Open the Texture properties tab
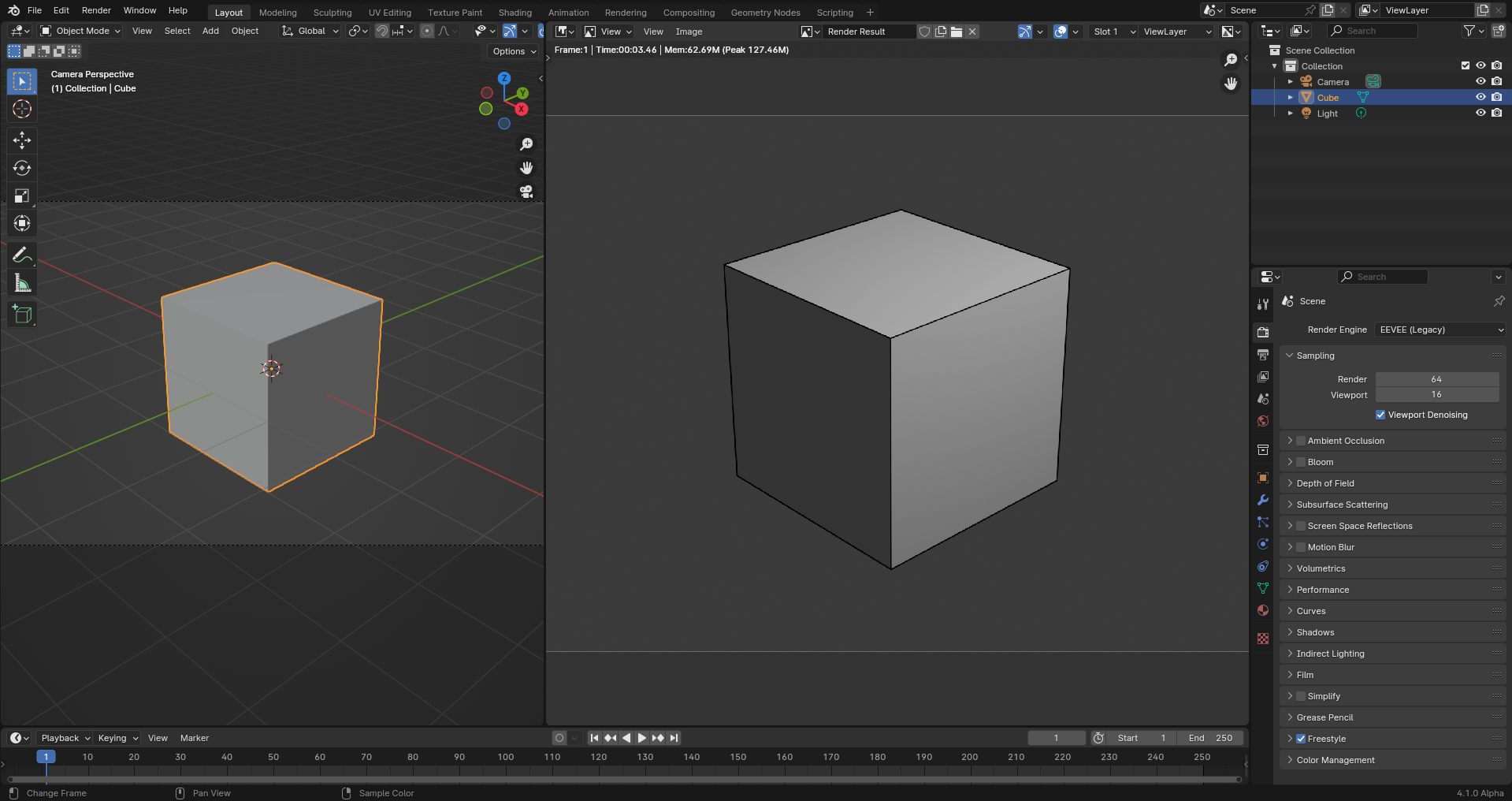The width and height of the screenshot is (1512, 801). (1263, 639)
